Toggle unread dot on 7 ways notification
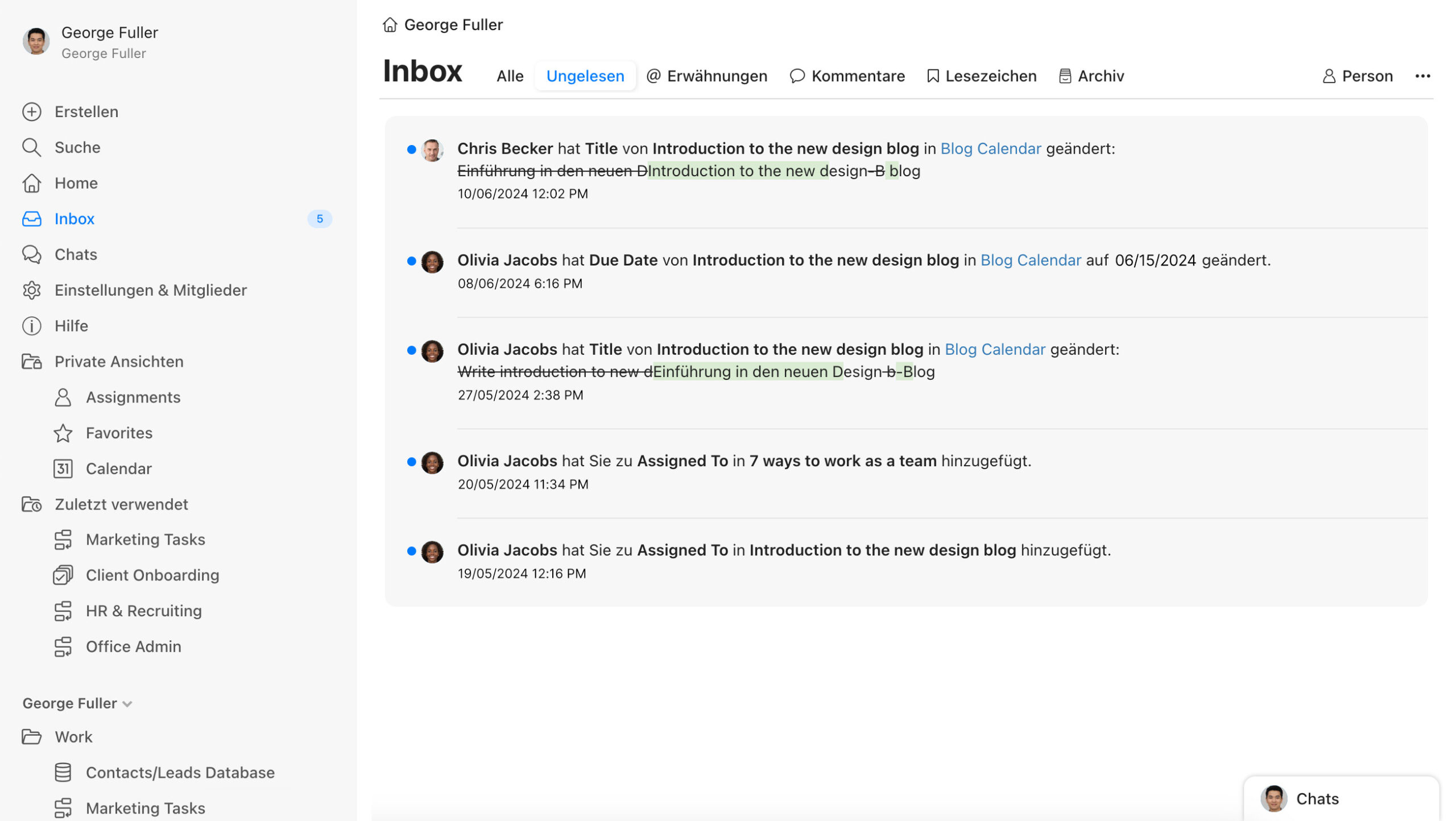 [412, 462]
